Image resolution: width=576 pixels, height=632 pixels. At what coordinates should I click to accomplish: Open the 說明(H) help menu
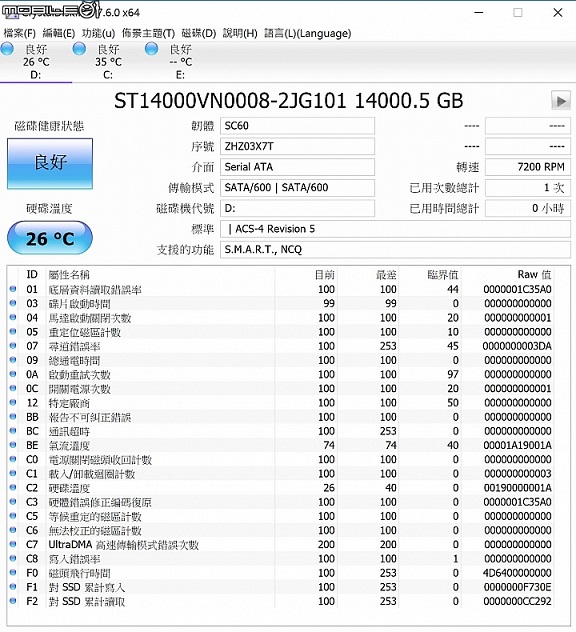pos(240,33)
